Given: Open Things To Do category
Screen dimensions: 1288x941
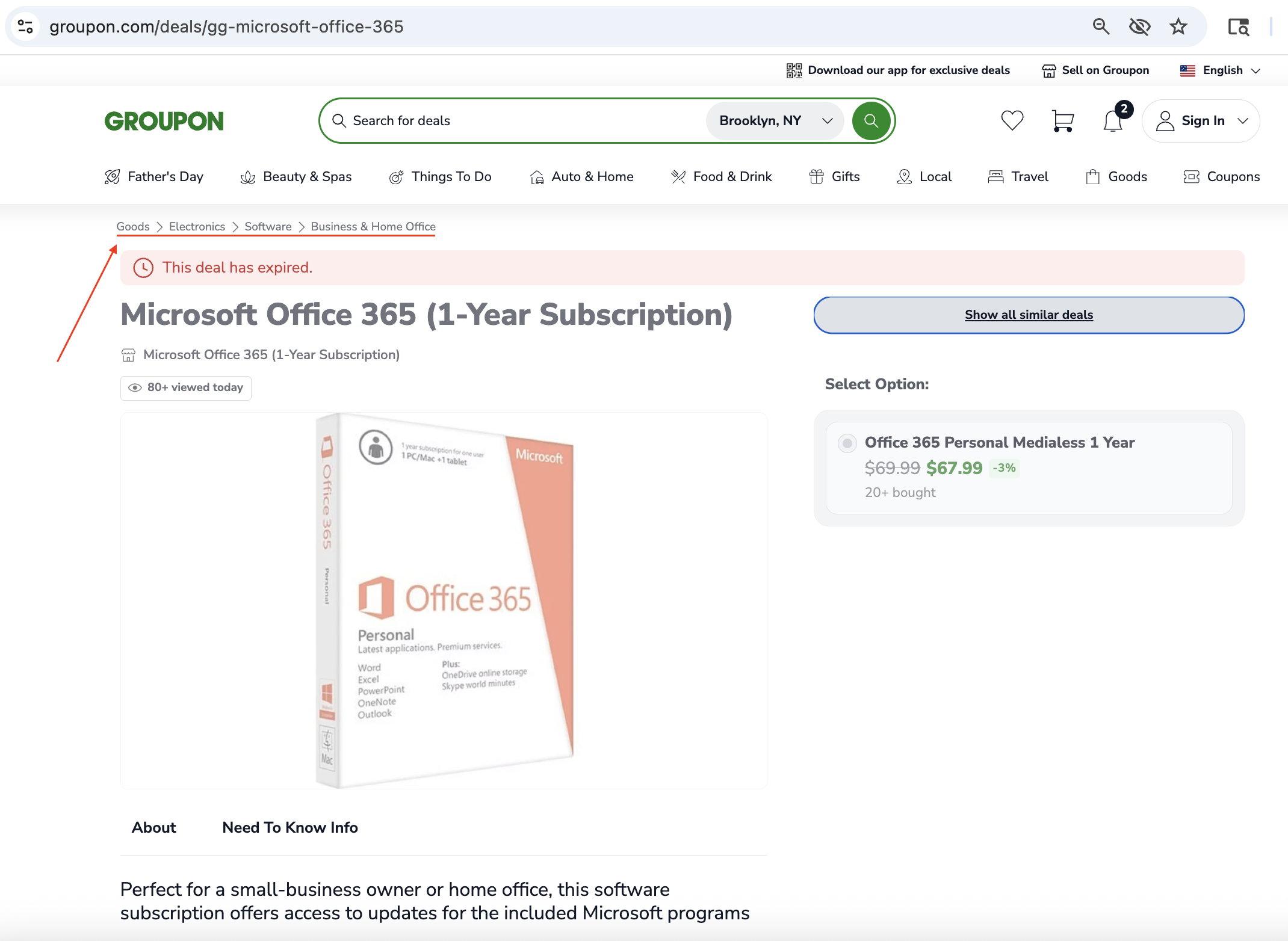Looking at the screenshot, I should [x=440, y=176].
